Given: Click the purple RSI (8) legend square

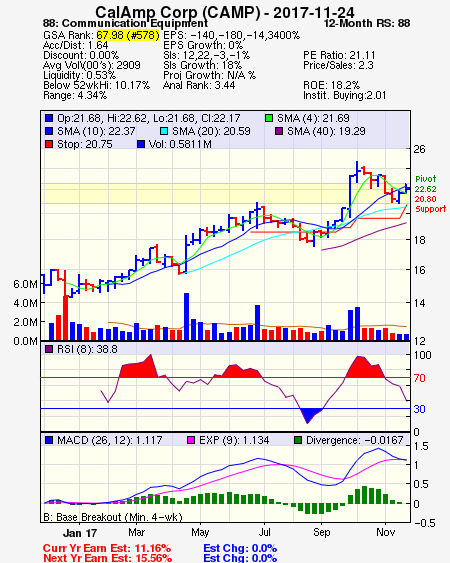Looking at the screenshot, I should pos(49,349).
